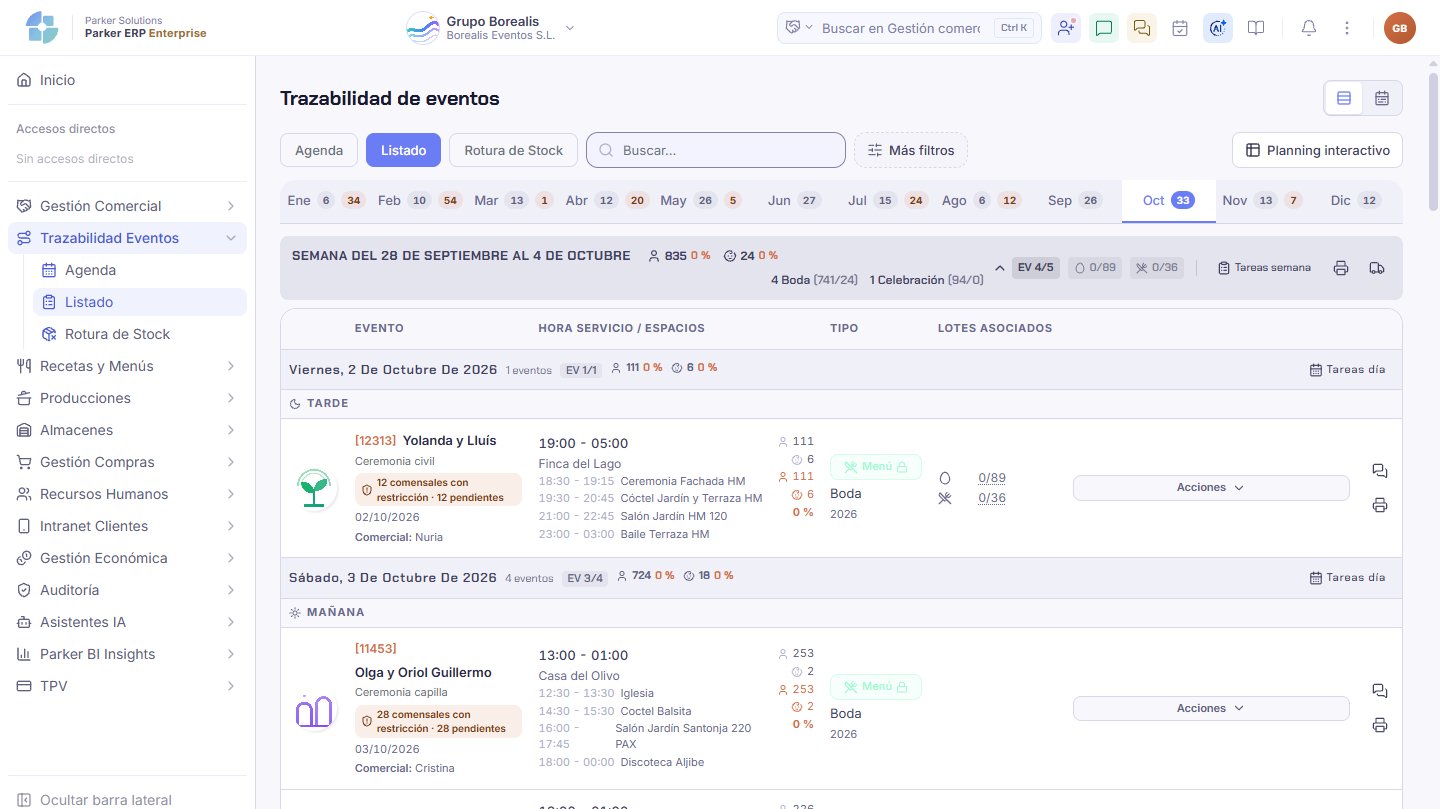The image size is (1440, 809).
Task: Focus the Buscar events search field
Action: tap(716, 150)
